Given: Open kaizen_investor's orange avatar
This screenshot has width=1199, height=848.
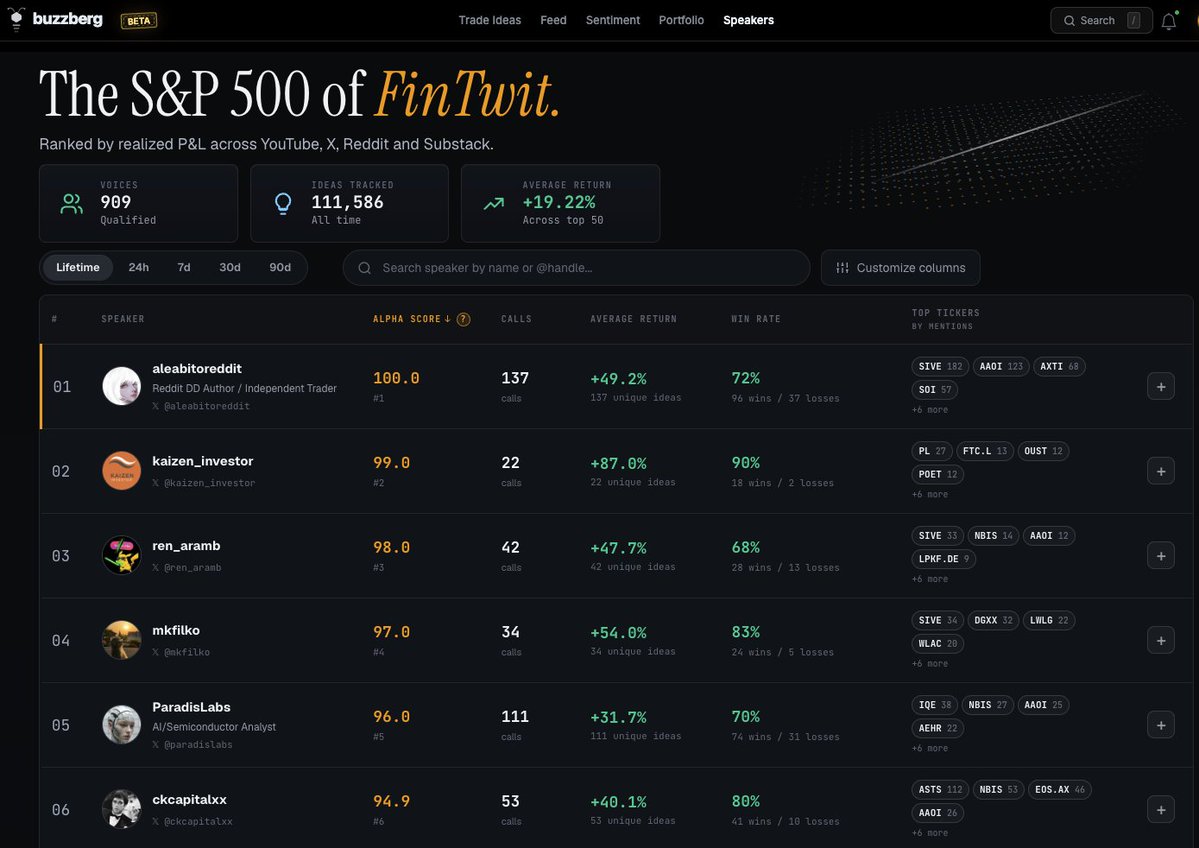Looking at the screenshot, I should click(122, 470).
